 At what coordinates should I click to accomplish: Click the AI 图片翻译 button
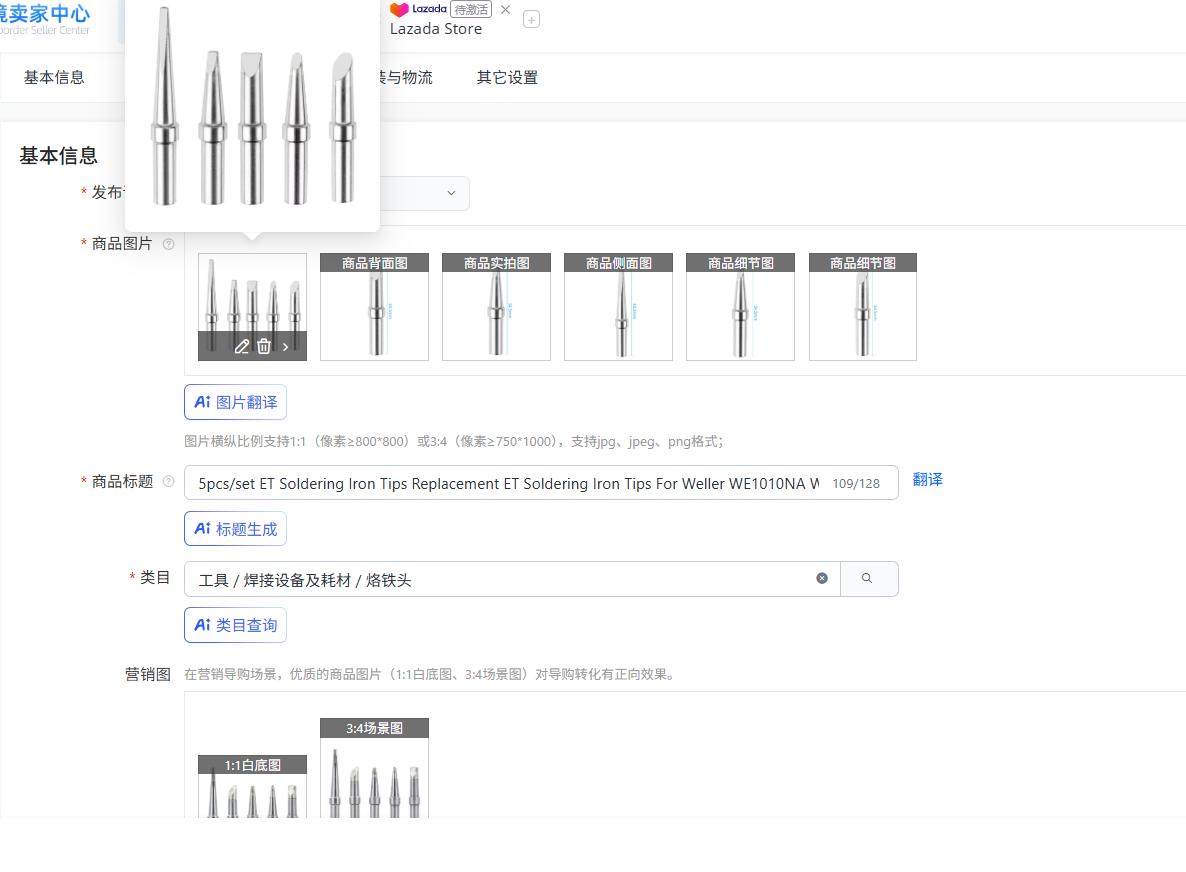click(x=235, y=402)
